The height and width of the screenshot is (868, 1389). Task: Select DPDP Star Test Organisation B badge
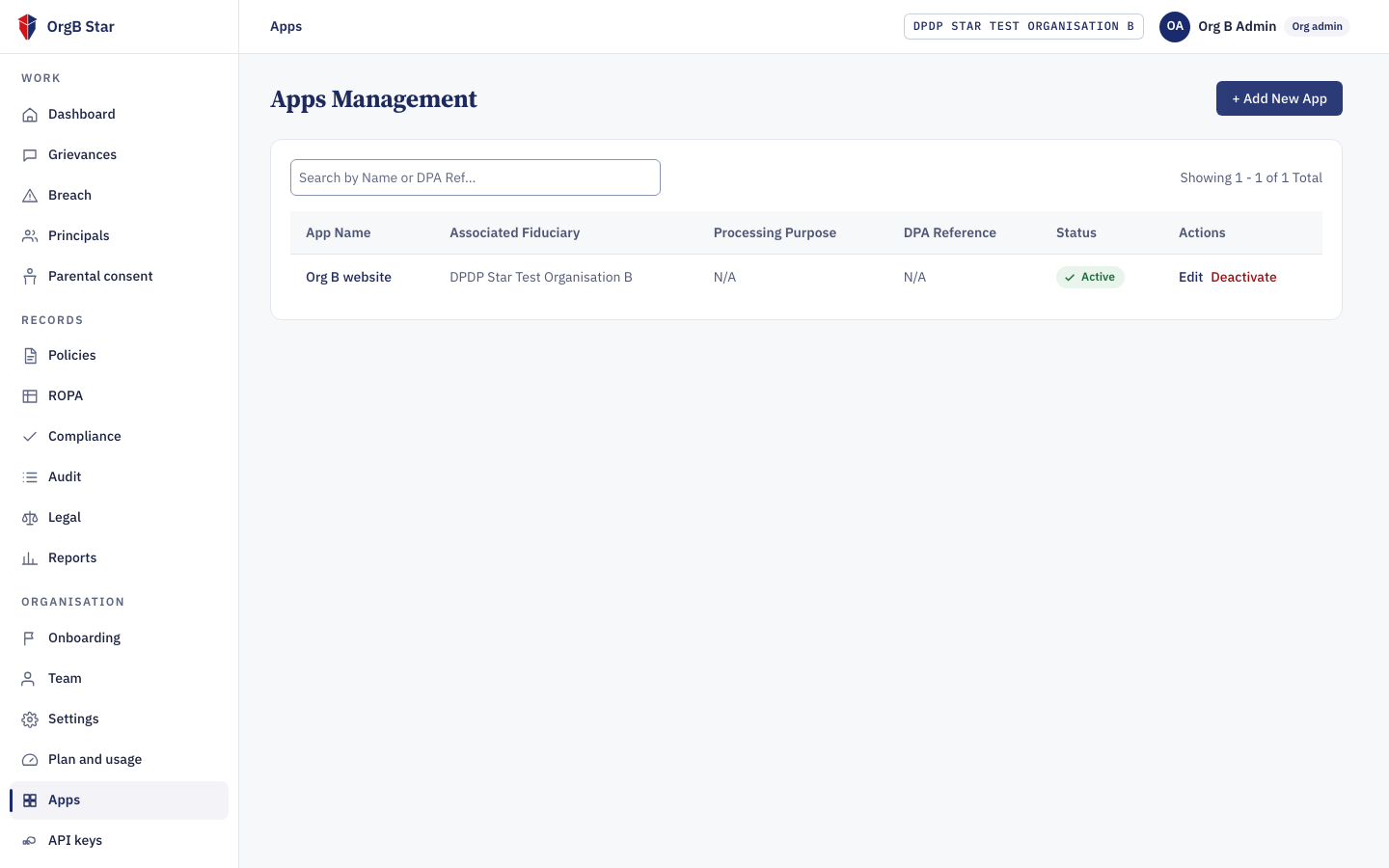[x=1023, y=26]
